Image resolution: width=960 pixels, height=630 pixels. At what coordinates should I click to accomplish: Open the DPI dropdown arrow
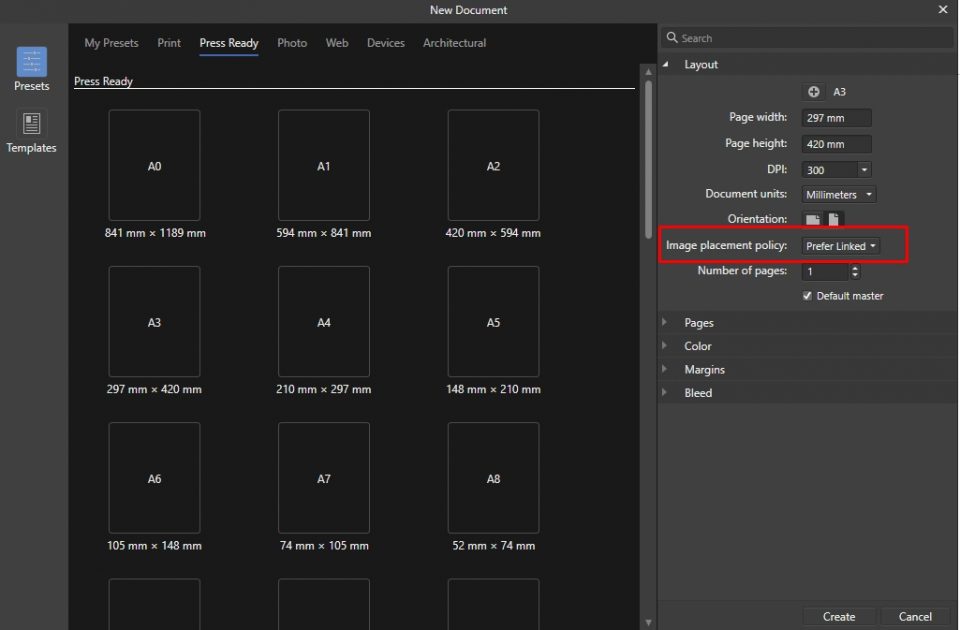[x=864, y=170]
